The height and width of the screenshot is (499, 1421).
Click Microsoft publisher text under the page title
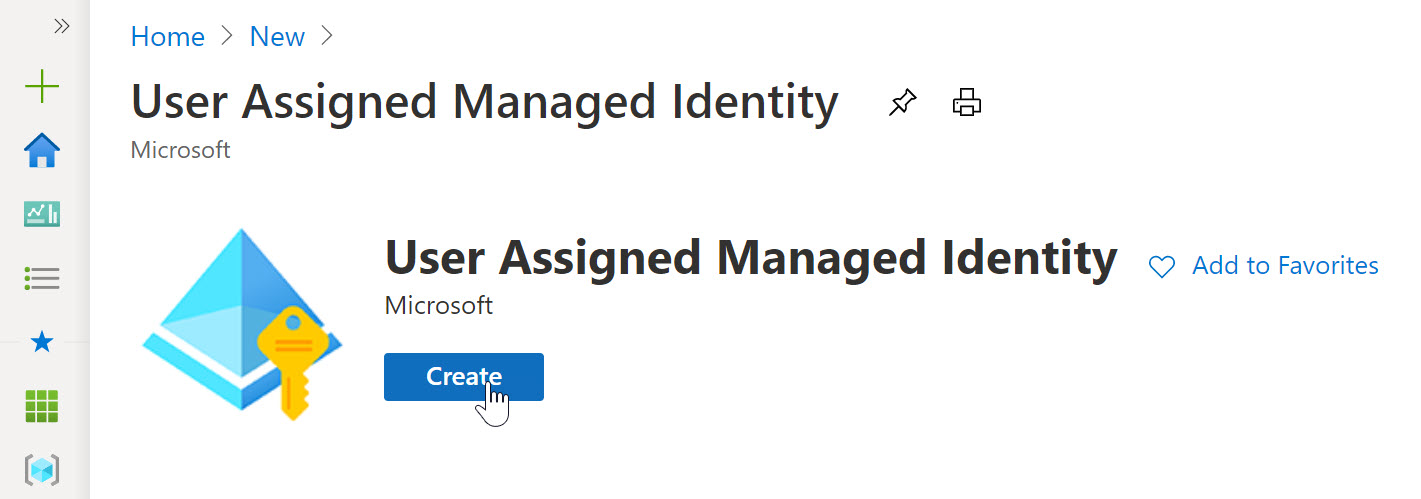180,150
